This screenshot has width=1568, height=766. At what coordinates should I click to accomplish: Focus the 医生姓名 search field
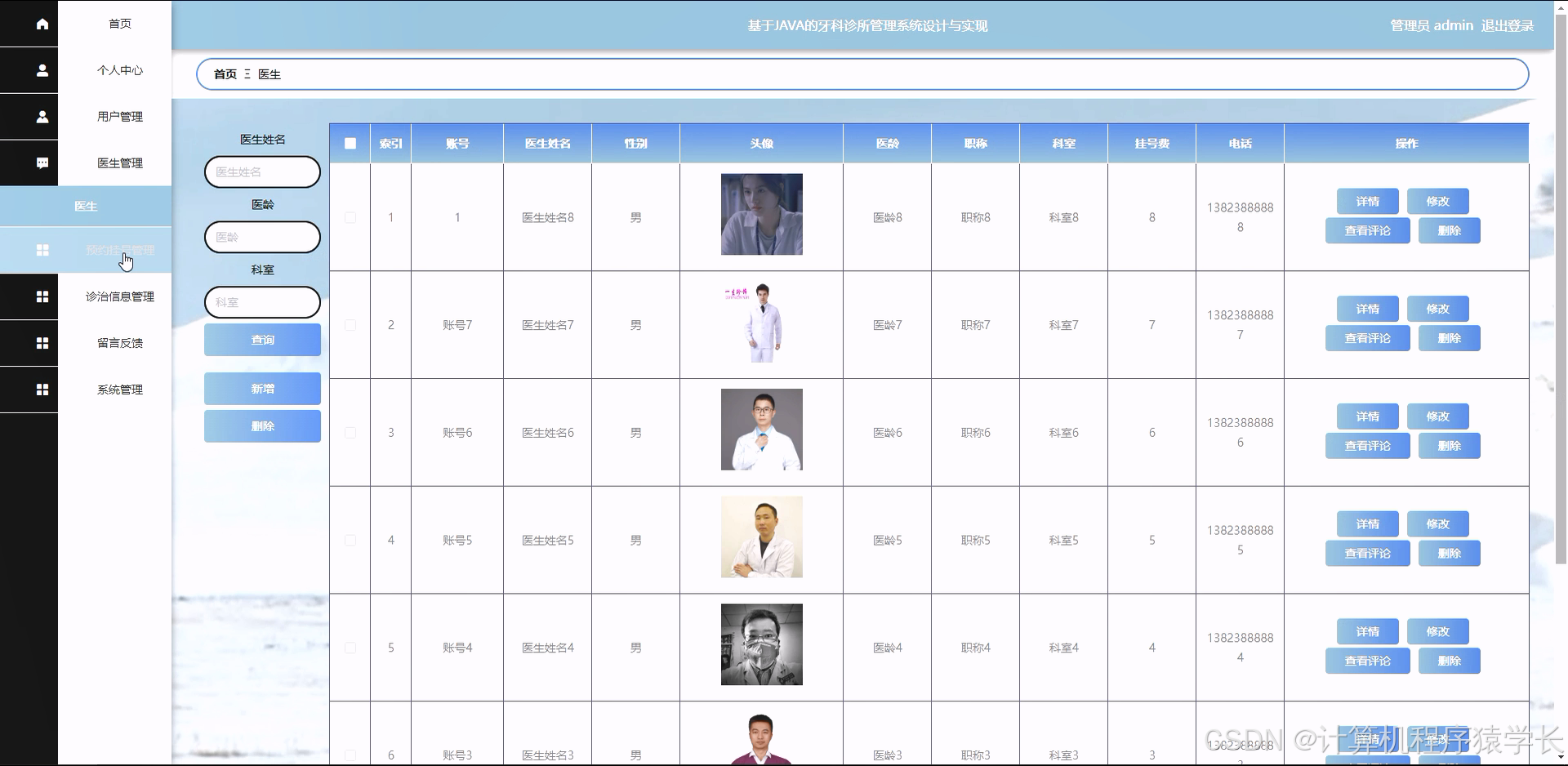tap(262, 172)
